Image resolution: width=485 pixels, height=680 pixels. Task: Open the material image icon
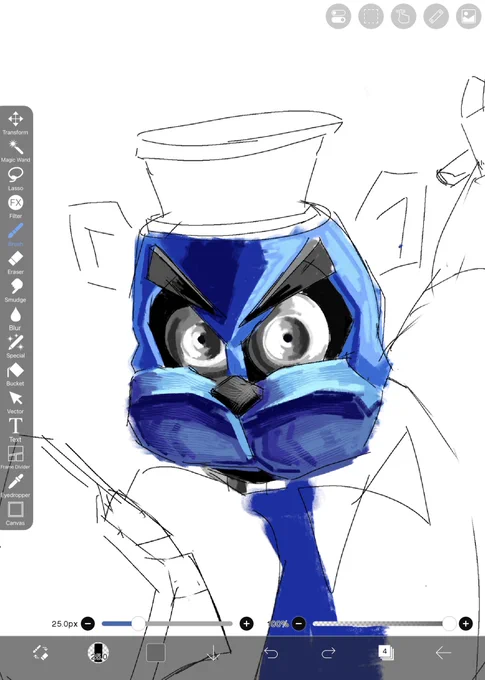(469, 16)
